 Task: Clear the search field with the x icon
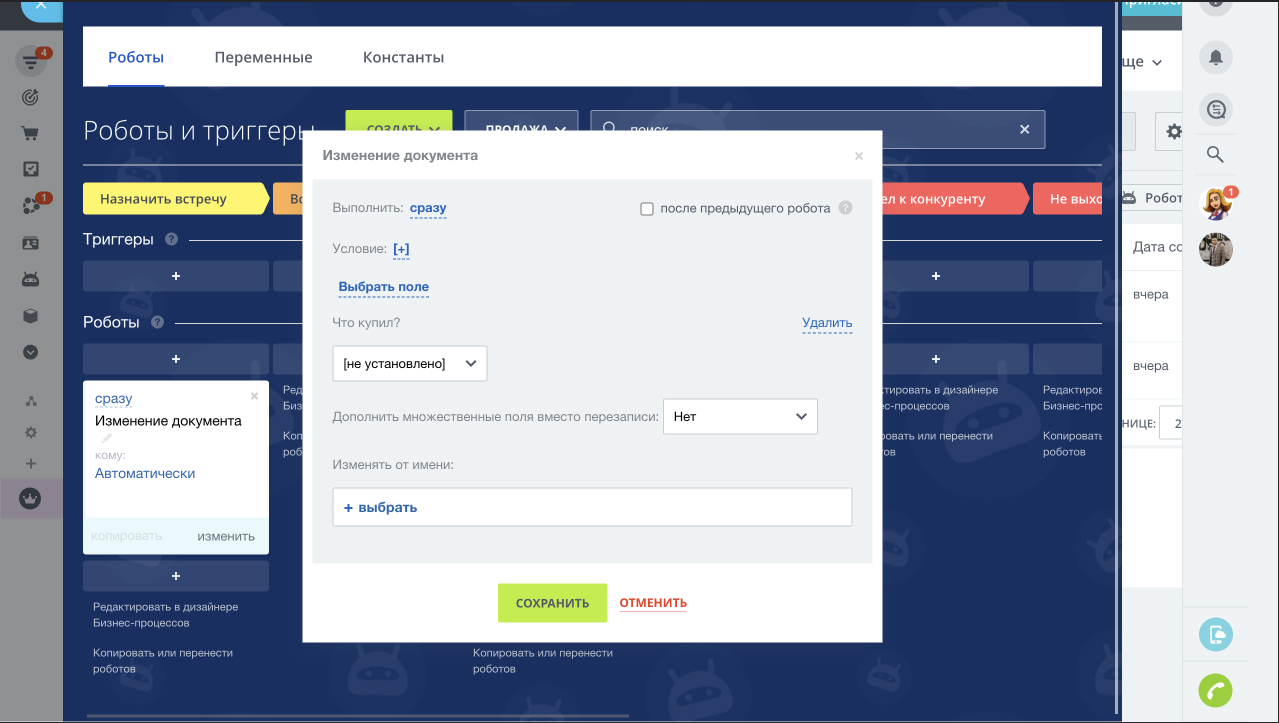1024,130
